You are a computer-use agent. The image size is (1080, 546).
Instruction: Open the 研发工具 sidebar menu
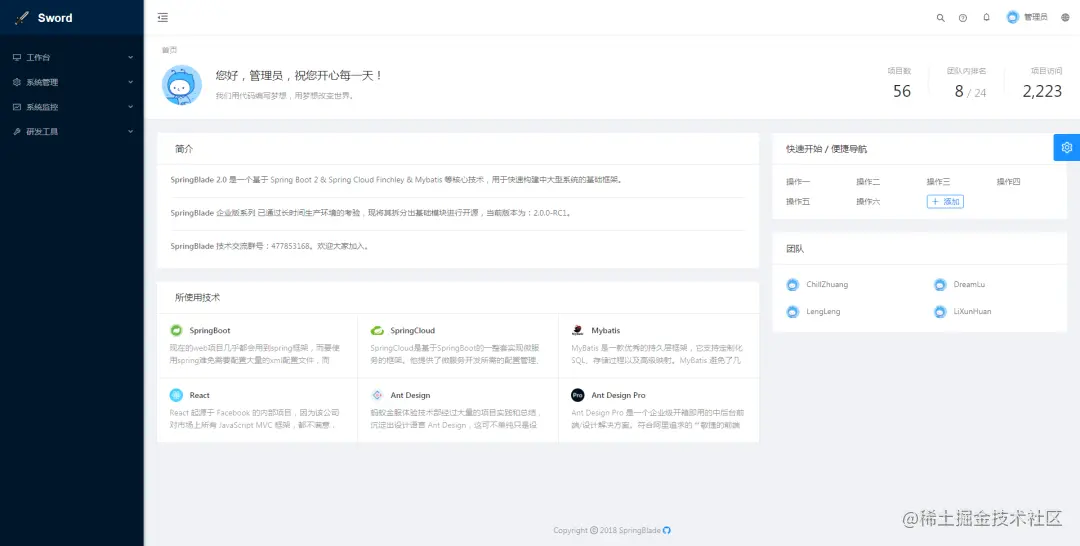(x=72, y=132)
